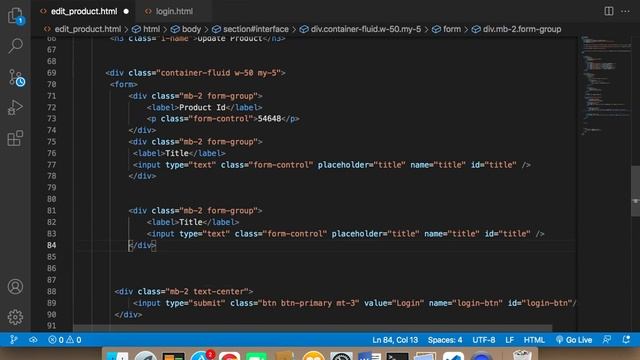The image size is (640, 360).
Task: Open the Accounts menu icon
Action: (x=16, y=287)
